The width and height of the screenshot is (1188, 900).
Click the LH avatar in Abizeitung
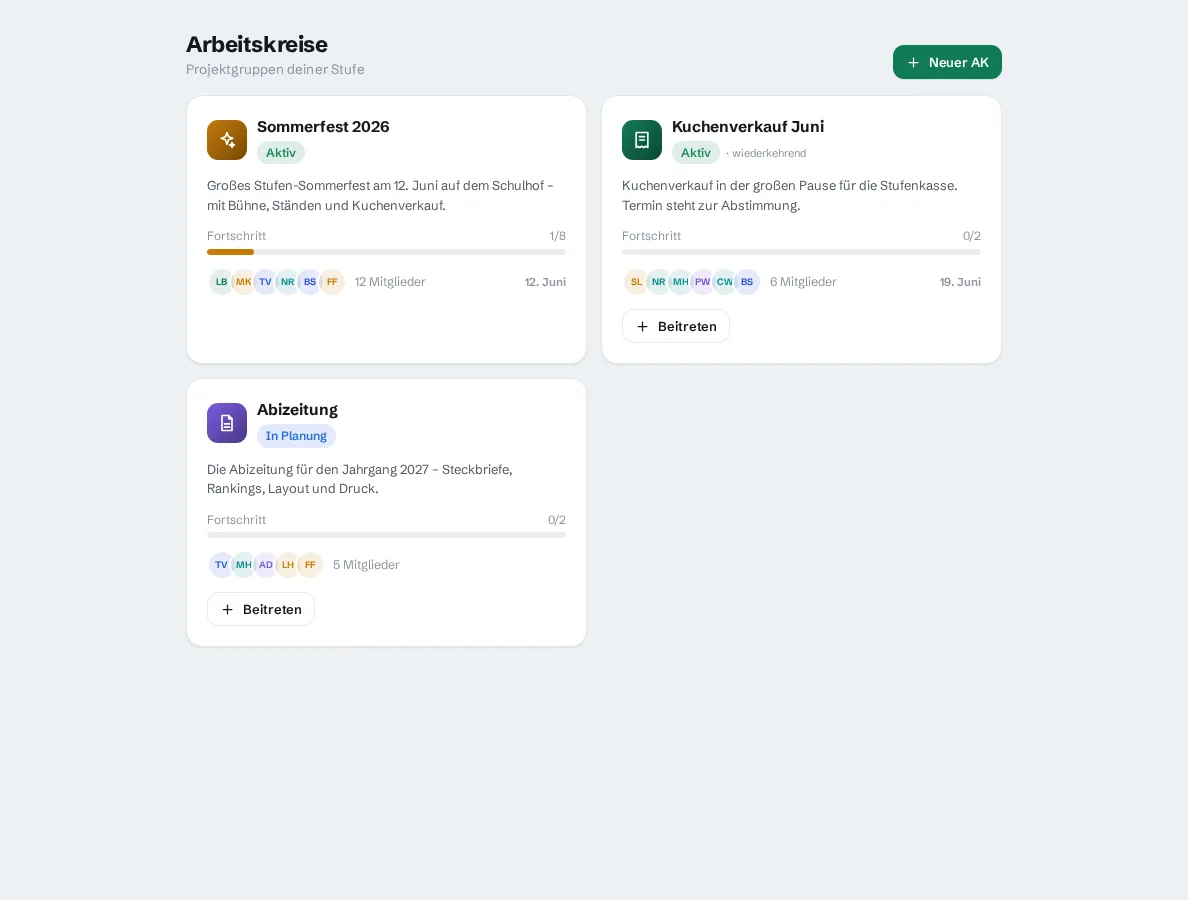point(288,565)
